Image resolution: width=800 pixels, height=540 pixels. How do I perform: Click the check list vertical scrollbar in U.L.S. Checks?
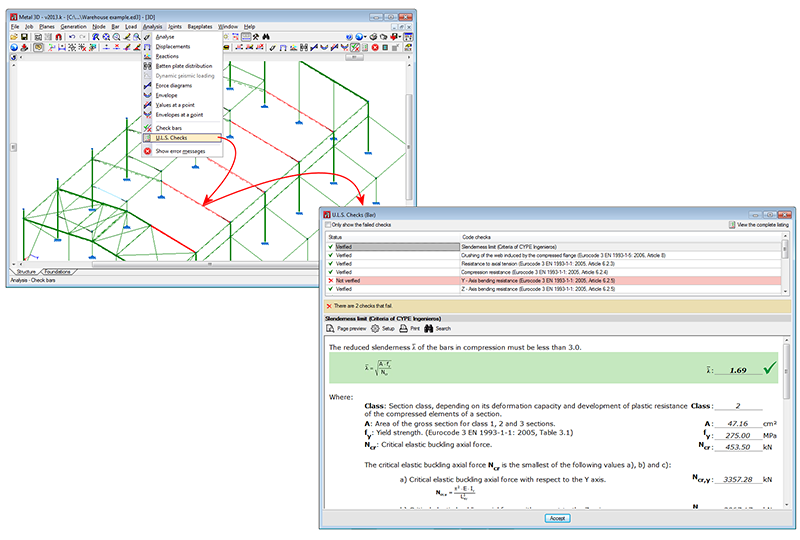785,263
